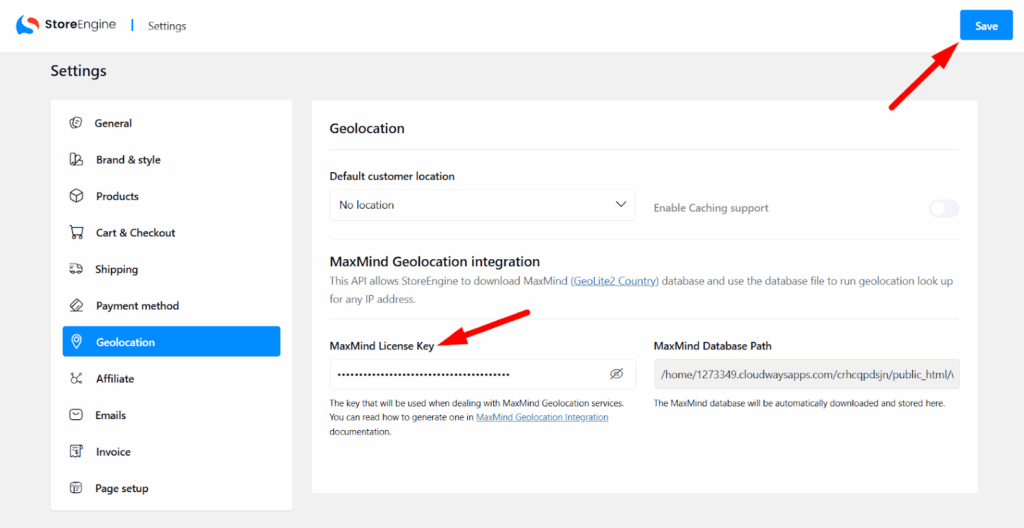Switch to the Page setup tab
Viewport: 1024px width, 528px height.
tap(121, 488)
